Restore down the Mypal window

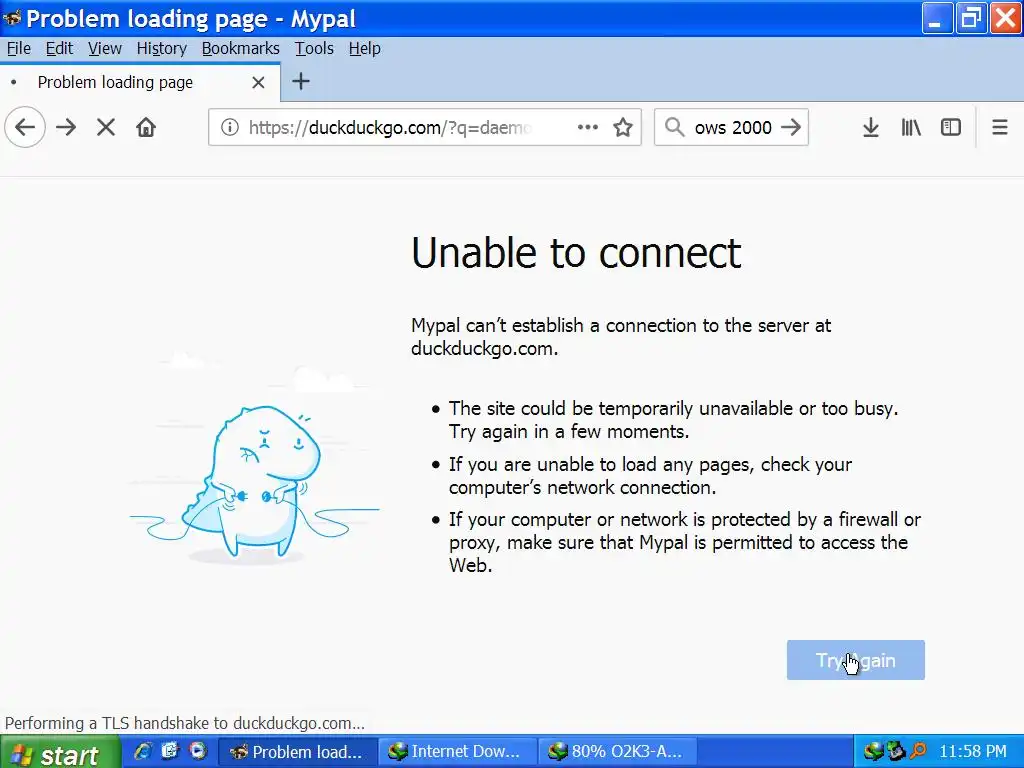(971, 18)
